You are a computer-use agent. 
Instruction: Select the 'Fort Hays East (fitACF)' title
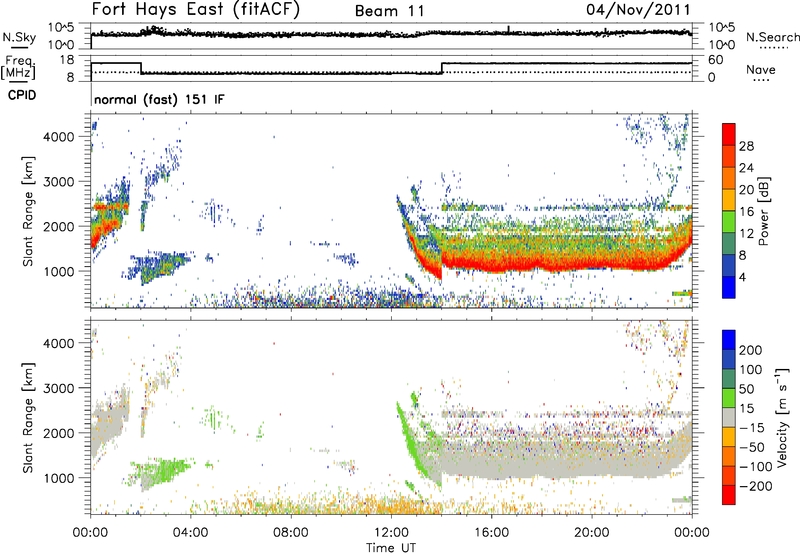tap(196, 9)
